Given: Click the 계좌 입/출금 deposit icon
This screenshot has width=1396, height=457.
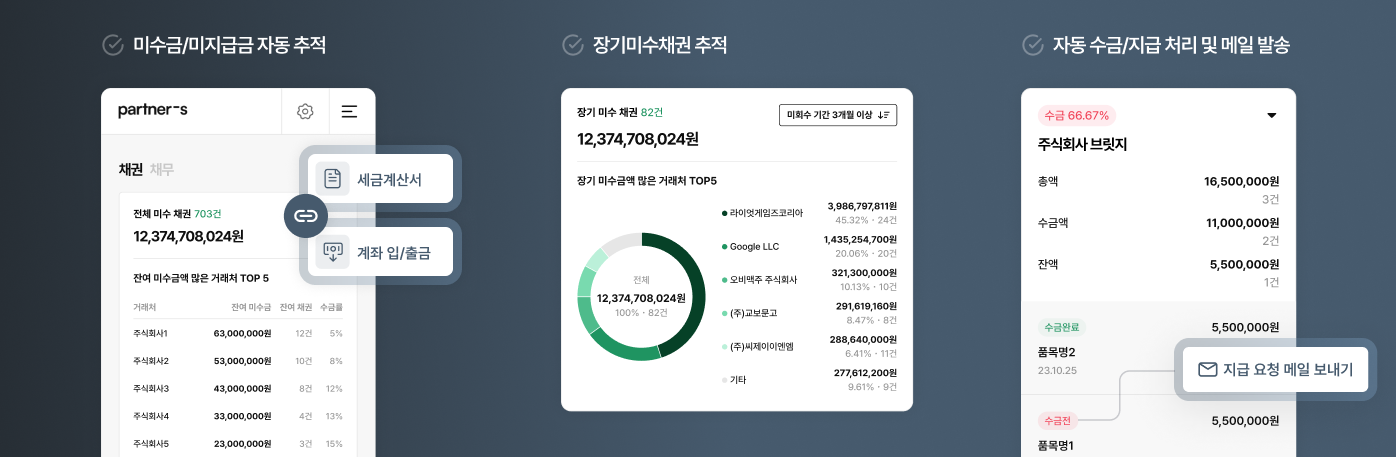Looking at the screenshot, I should click(332, 251).
